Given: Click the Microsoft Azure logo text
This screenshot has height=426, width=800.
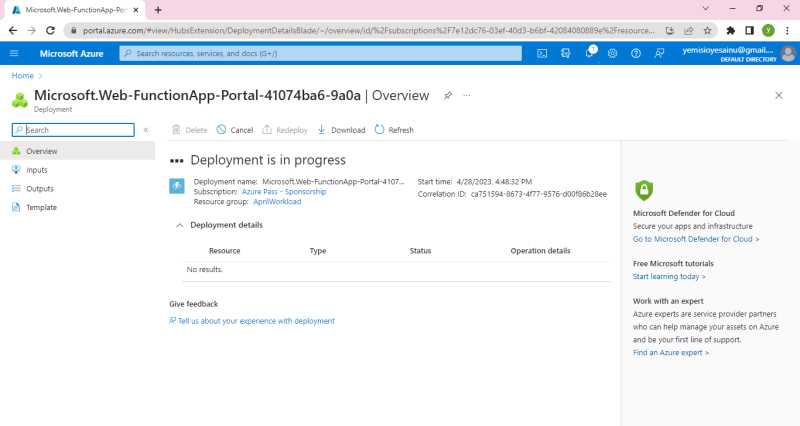Looking at the screenshot, I should point(71,53).
